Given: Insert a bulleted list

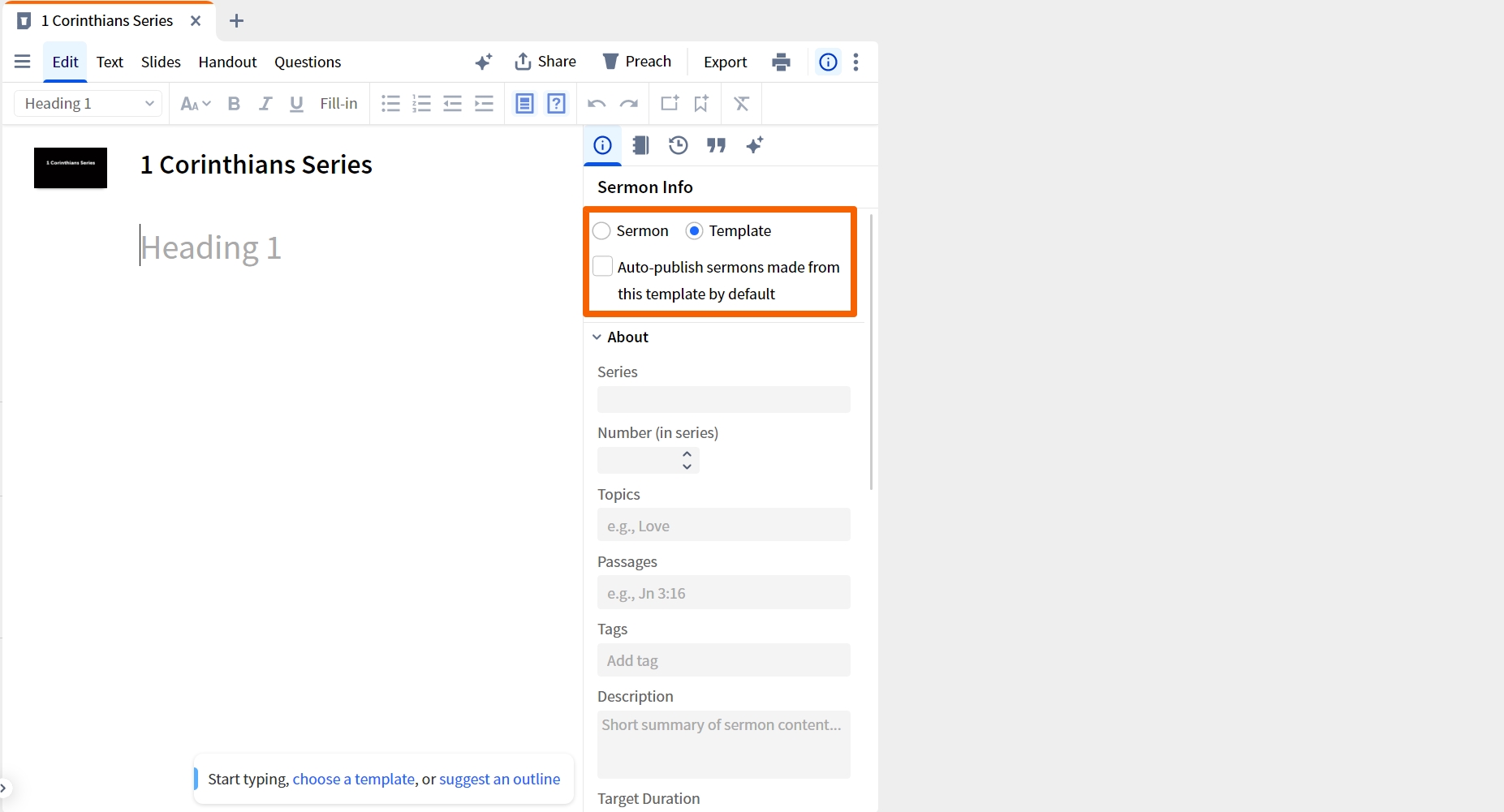Looking at the screenshot, I should click(390, 103).
